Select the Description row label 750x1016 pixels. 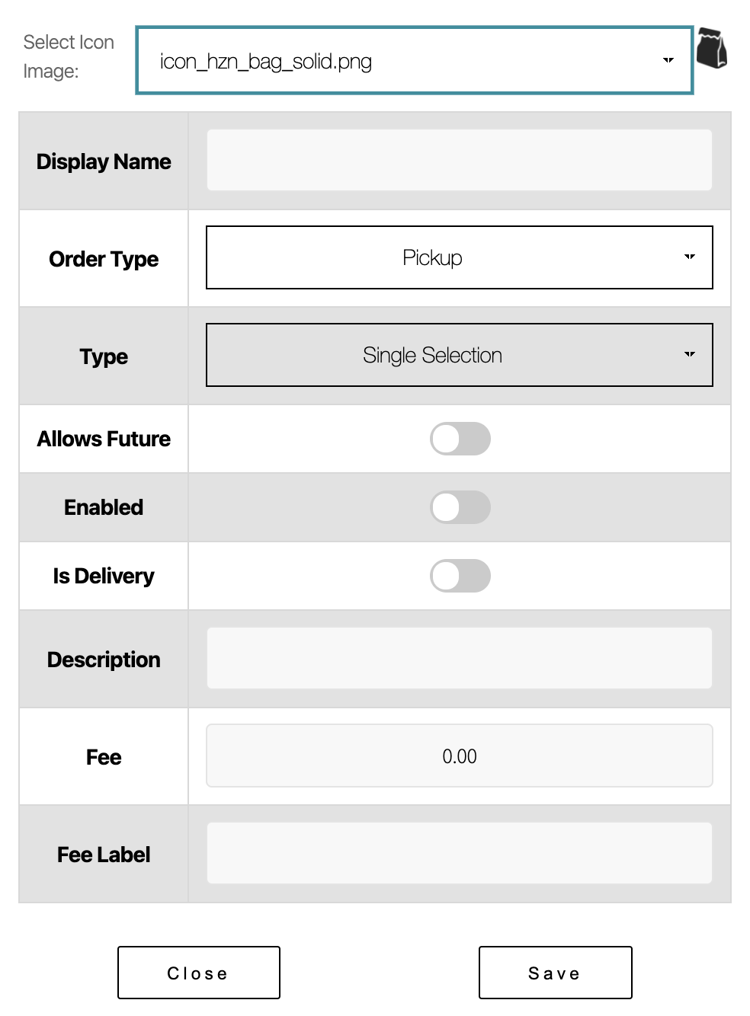pos(103,659)
